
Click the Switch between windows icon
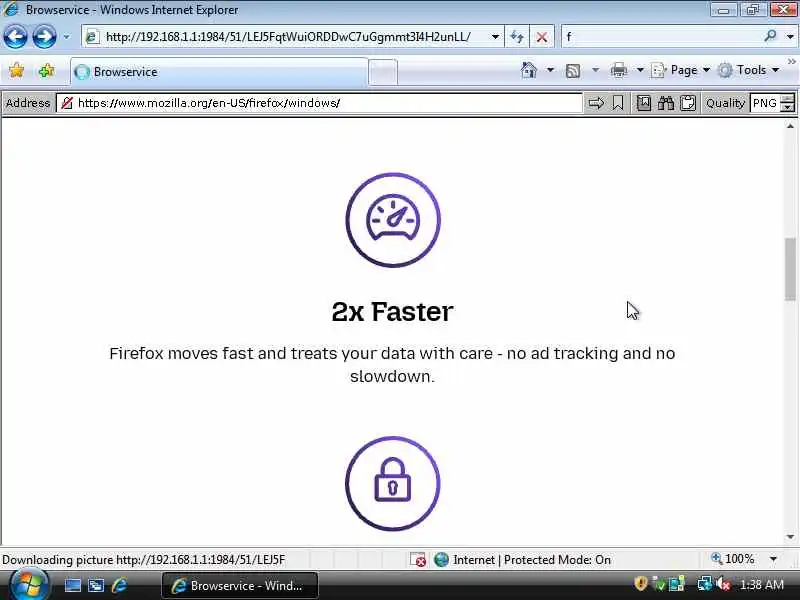click(96, 585)
